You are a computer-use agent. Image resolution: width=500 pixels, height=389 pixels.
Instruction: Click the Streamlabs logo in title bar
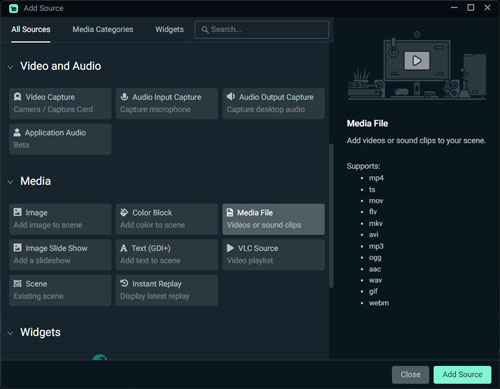click(x=14, y=8)
